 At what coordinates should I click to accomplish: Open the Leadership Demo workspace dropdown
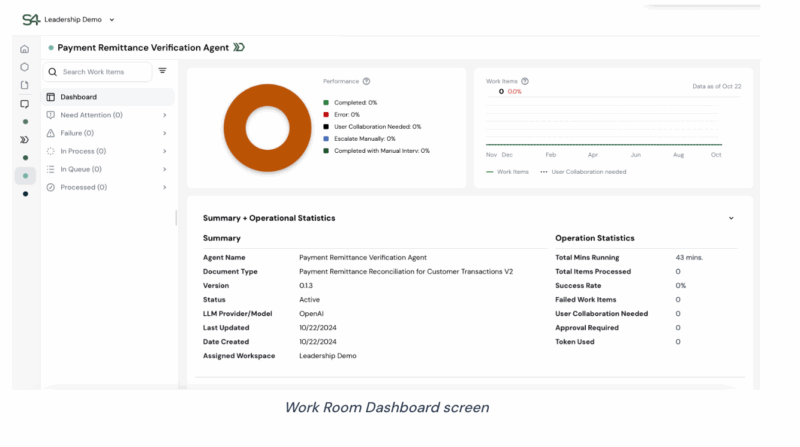[x=80, y=19]
